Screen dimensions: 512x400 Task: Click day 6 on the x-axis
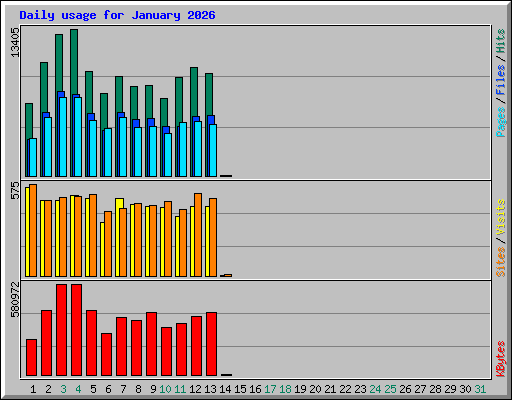point(108,389)
